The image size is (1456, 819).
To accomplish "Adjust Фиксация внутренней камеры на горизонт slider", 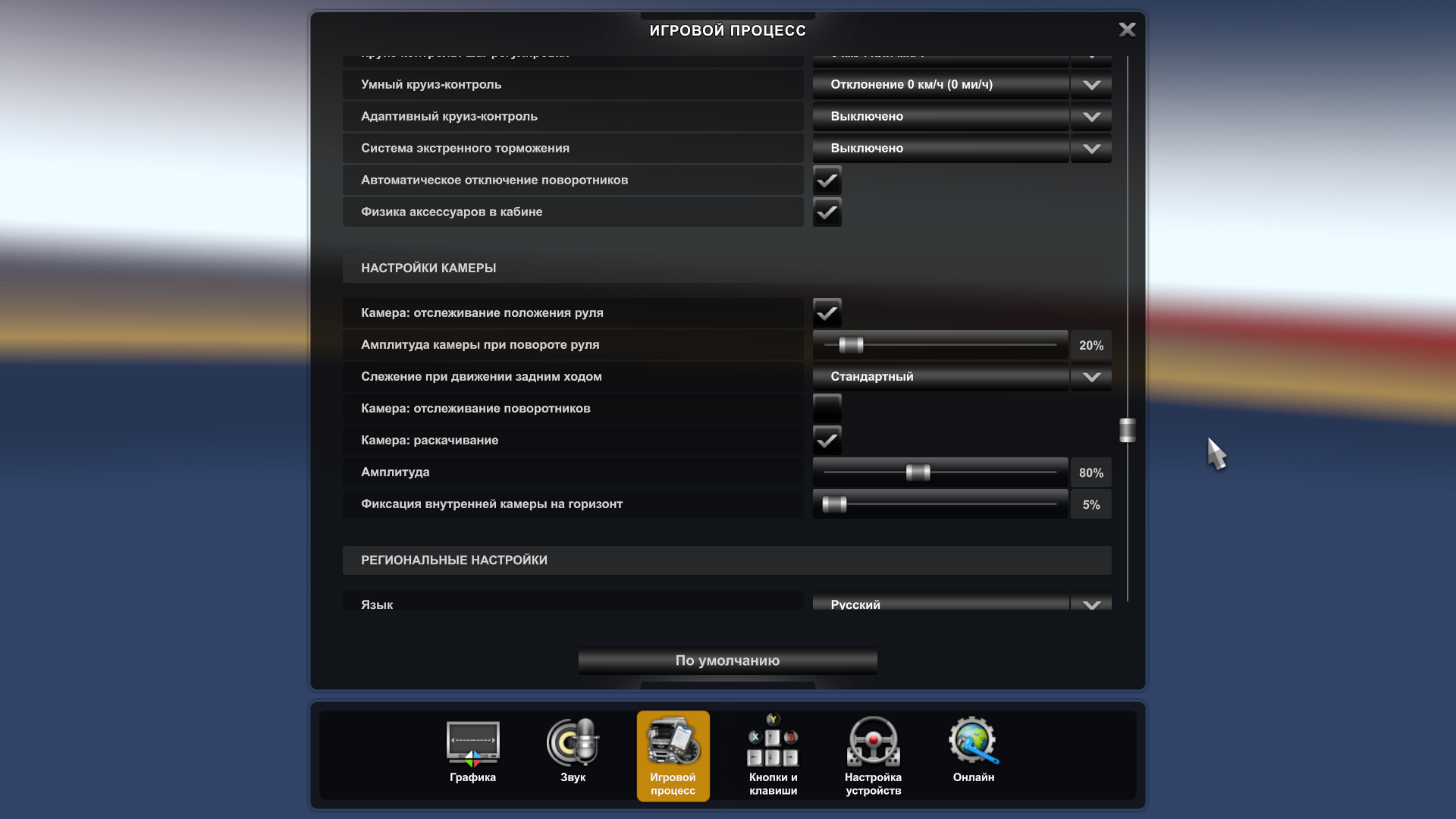I will point(834,504).
